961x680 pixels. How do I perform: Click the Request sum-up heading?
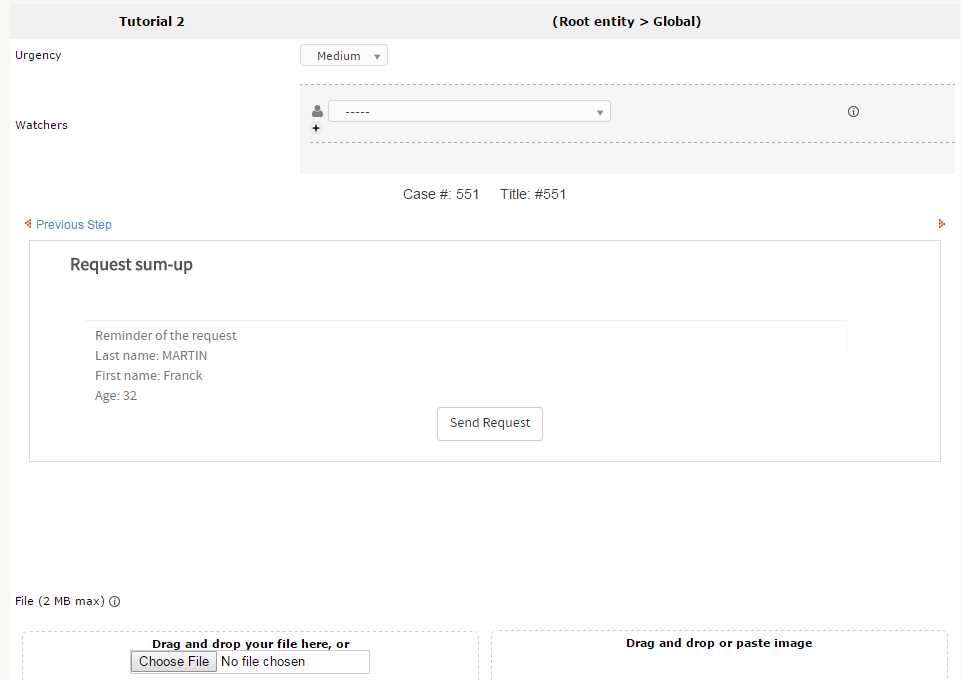click(x=131, y=265)
